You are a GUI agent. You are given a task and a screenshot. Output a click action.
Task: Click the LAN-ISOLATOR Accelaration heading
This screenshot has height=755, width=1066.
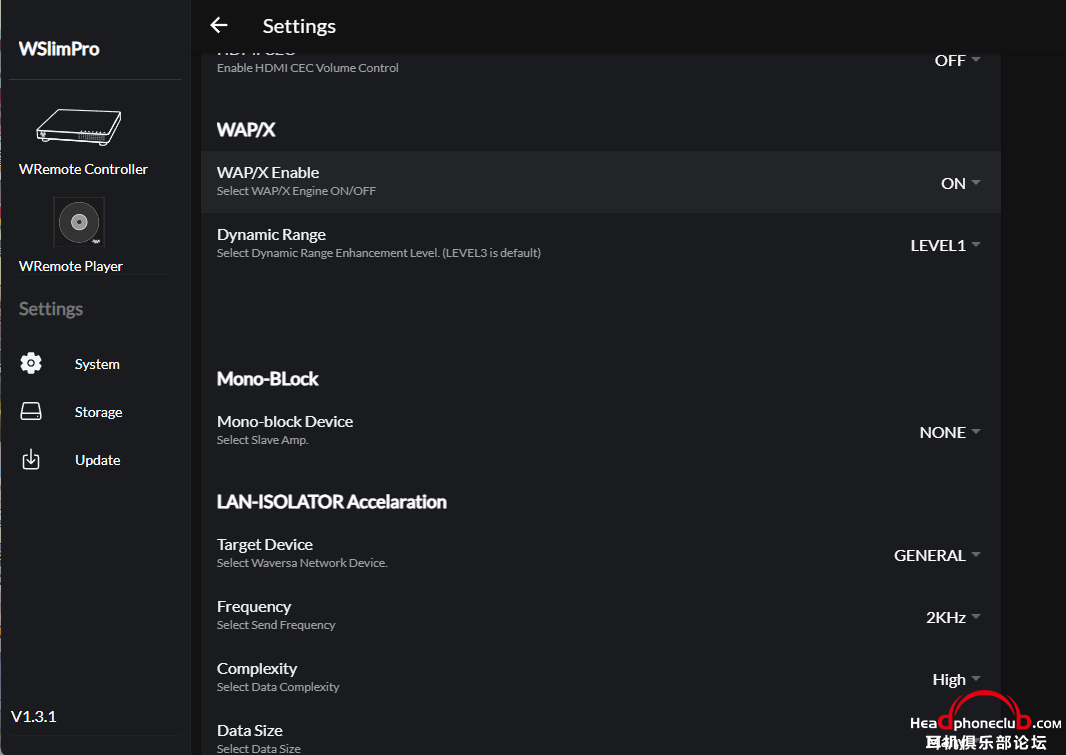pyautogui.click(x=332, y=502)
